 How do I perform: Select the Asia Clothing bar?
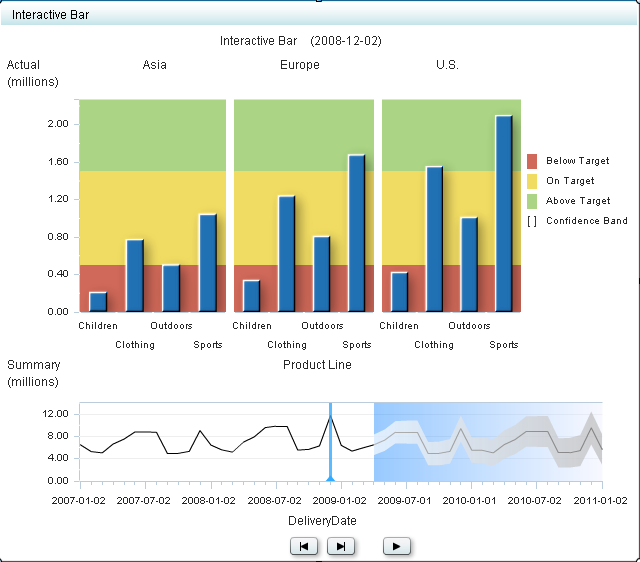point(134,275)
